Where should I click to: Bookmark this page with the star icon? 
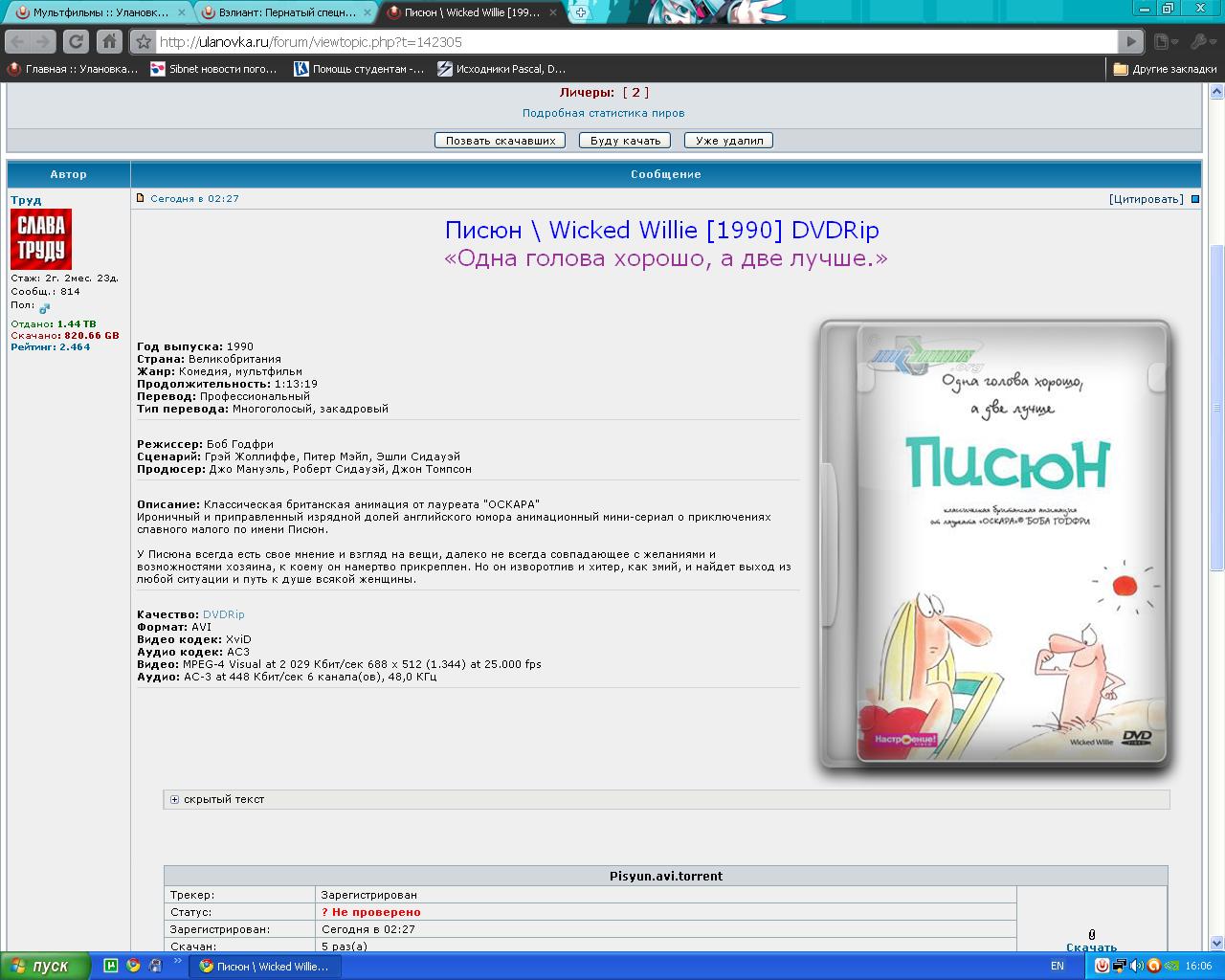(x=143, y=42)
